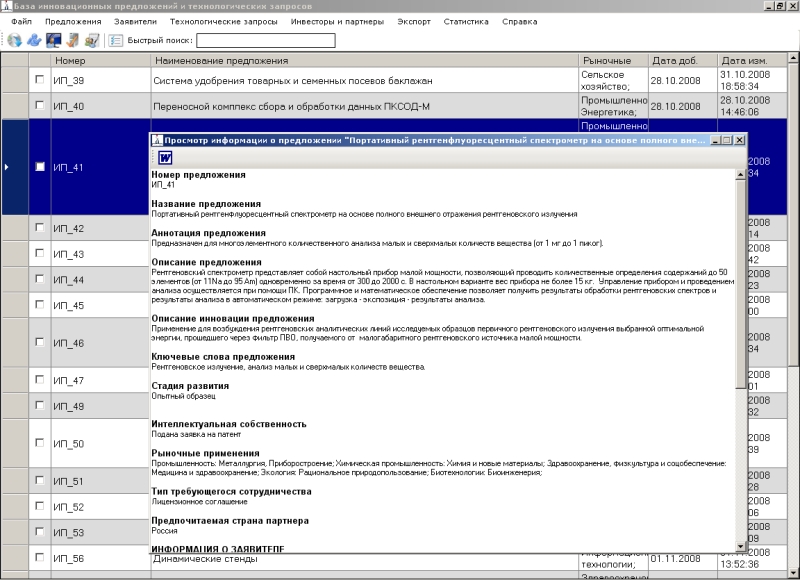The height and width of the screenshot is (580, 800).
Task: Click the main table scrollbar down arrow
Action: point(793,572)
